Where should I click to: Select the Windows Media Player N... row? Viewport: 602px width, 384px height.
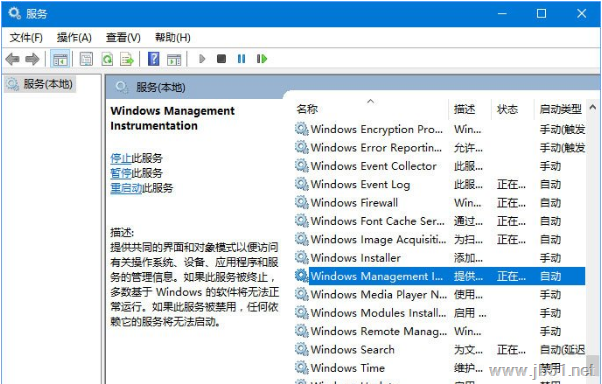[440, 295]
